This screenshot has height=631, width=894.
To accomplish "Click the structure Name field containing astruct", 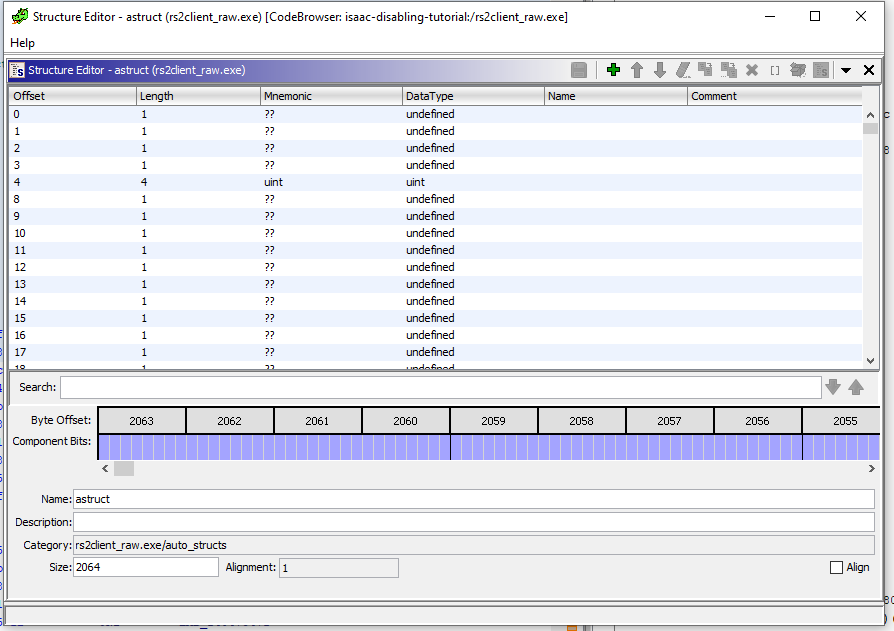I will coord(474,499).
